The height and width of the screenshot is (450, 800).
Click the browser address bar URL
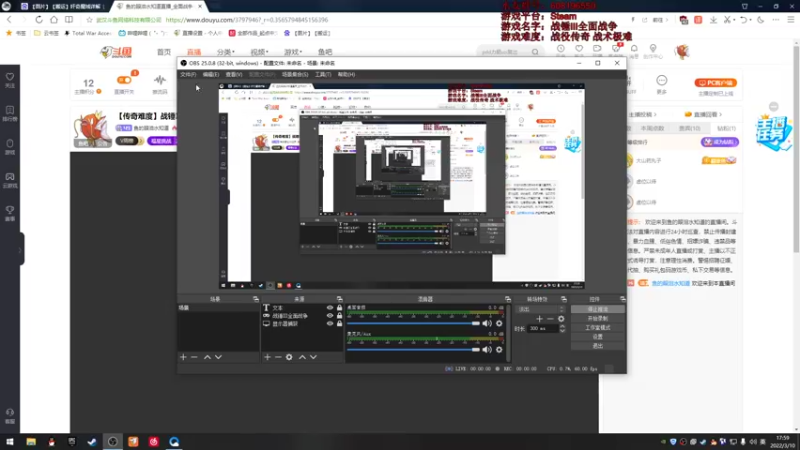point(247,20)
